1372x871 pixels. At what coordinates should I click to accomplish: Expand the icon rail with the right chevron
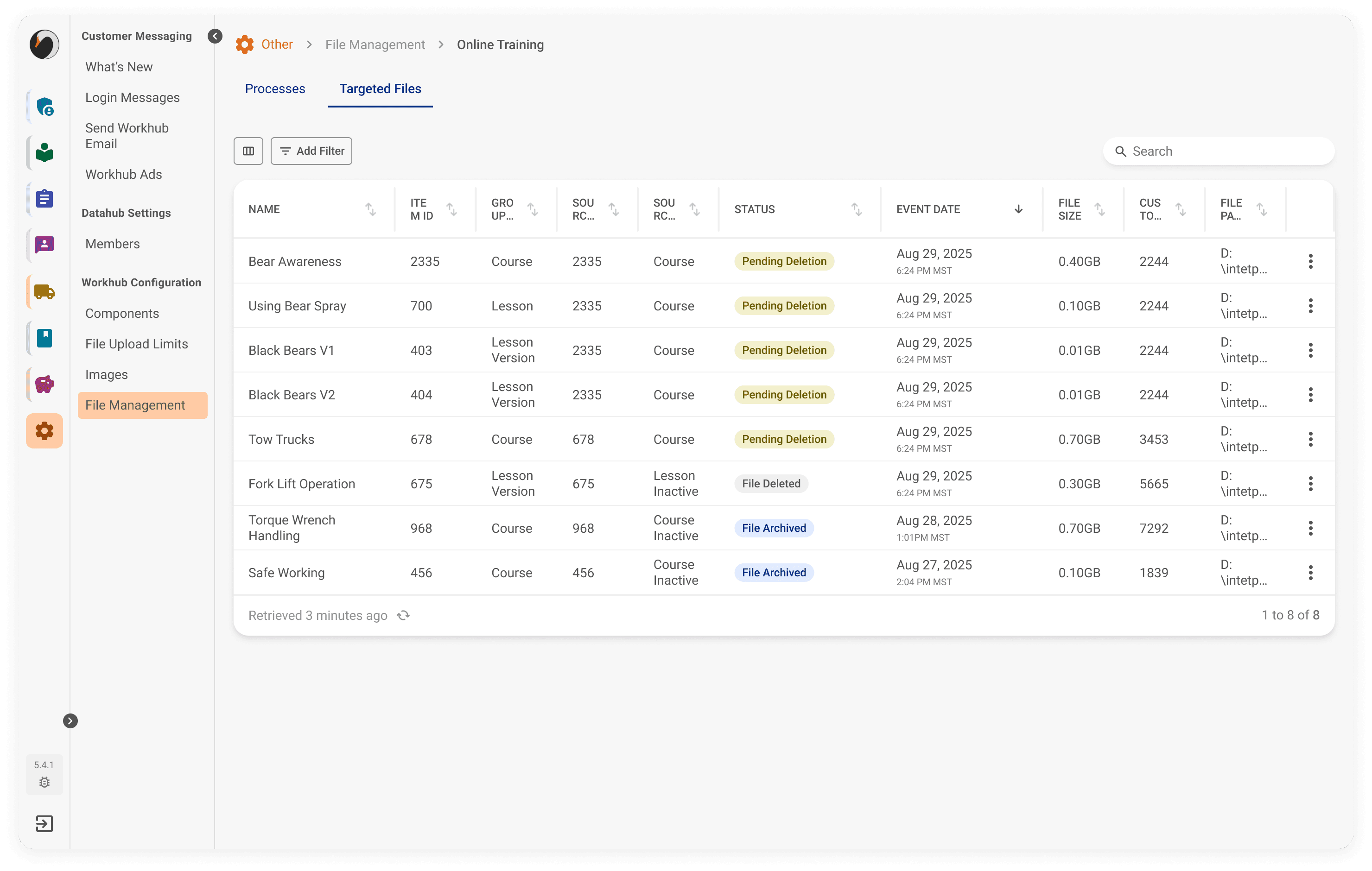70,720
